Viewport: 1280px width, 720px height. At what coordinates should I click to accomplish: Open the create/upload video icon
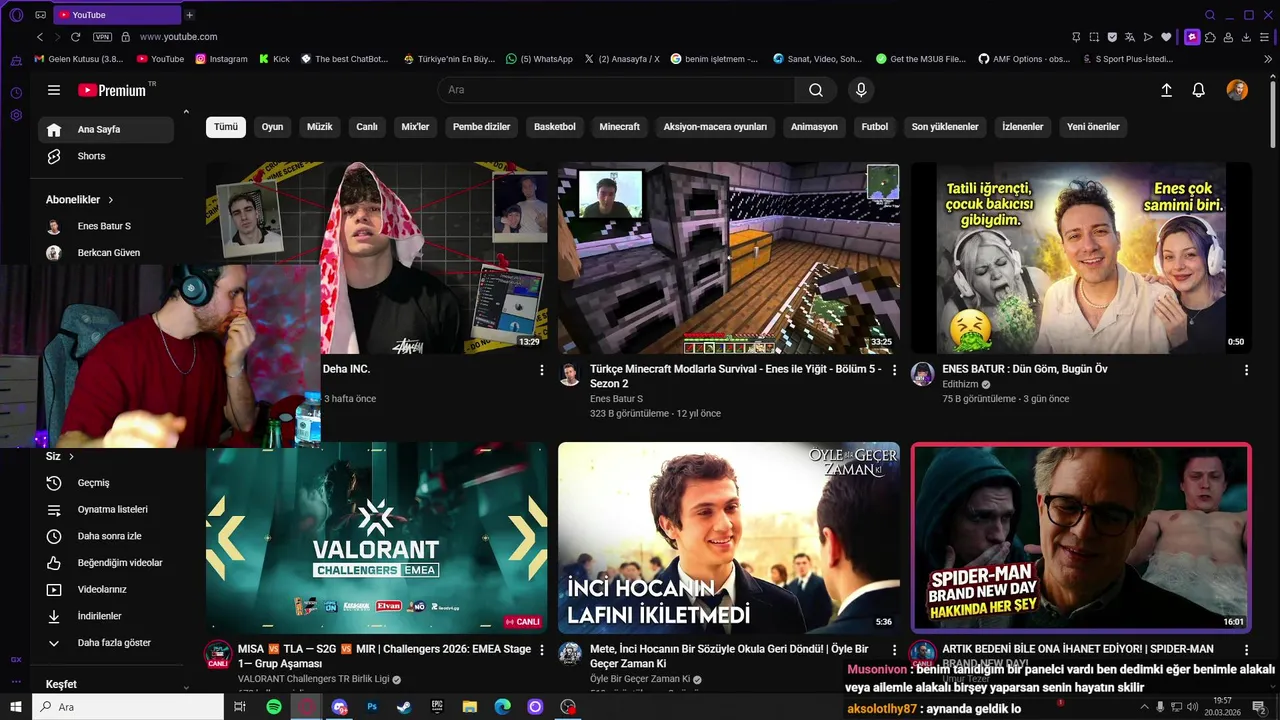[x=1166, y=90]
